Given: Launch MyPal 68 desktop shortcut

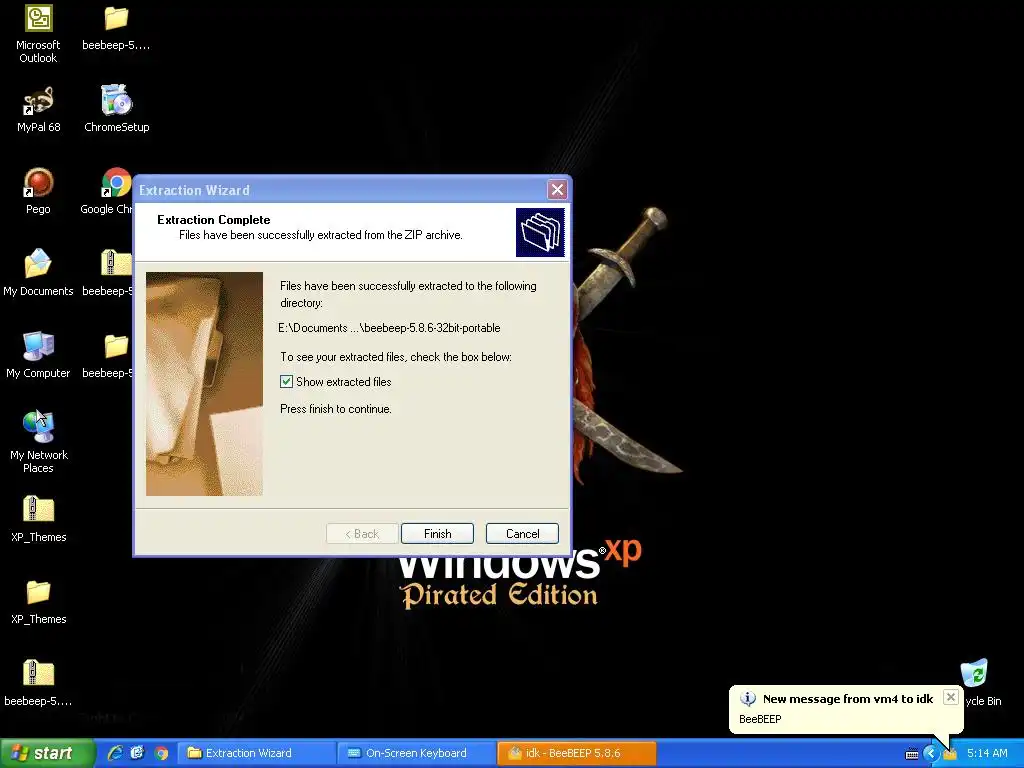Looking at the screenshot, I should tap(38, 110).
